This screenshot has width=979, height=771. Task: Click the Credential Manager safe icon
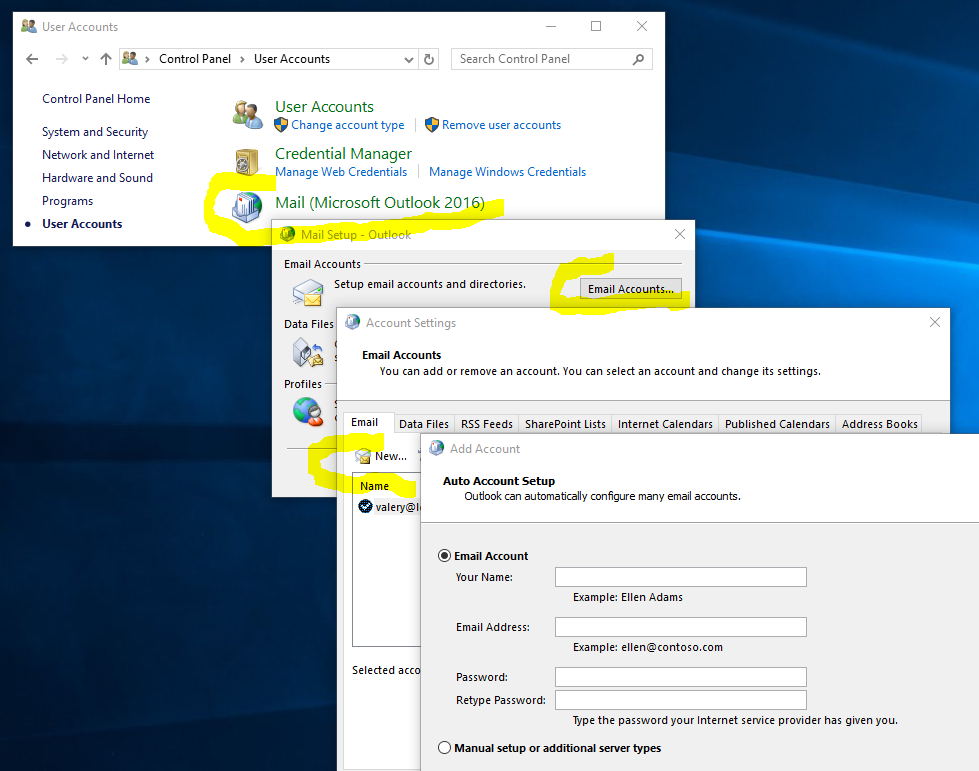247,161
